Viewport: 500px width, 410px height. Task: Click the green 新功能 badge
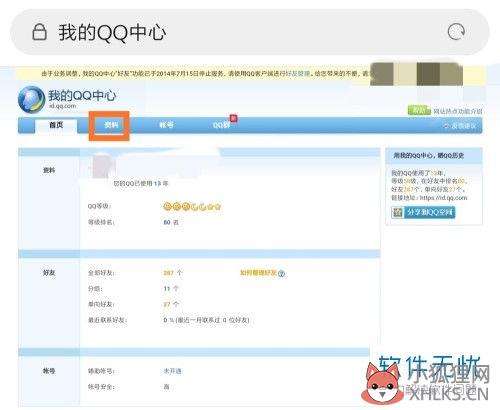[x=419, y=110]
